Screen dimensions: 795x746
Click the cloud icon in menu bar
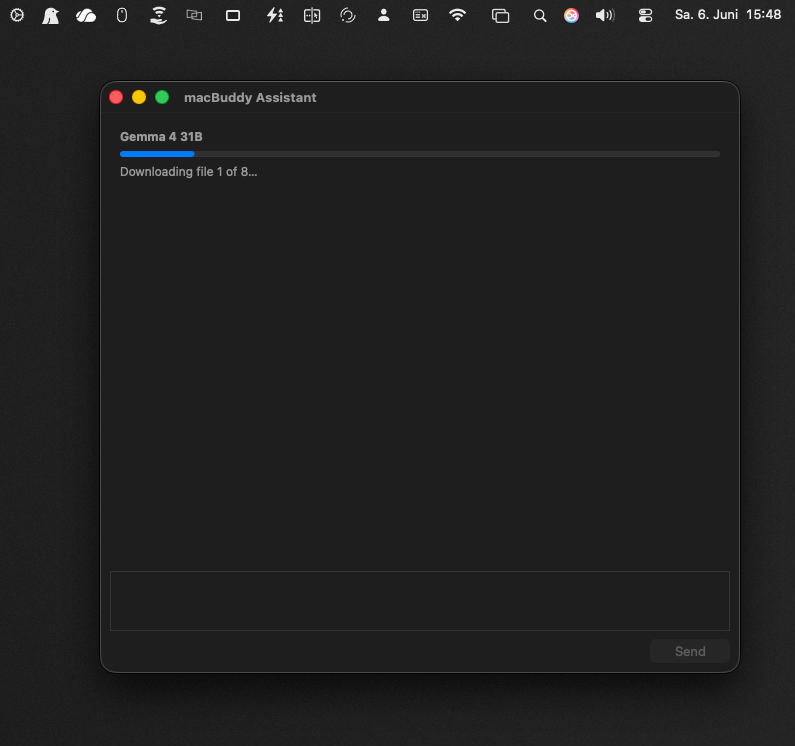(x=86, y=16)
